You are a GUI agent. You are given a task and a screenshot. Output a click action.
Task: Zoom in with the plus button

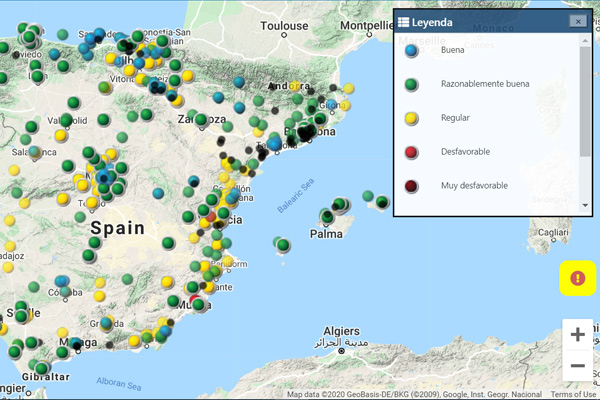(x=577, y=335)
